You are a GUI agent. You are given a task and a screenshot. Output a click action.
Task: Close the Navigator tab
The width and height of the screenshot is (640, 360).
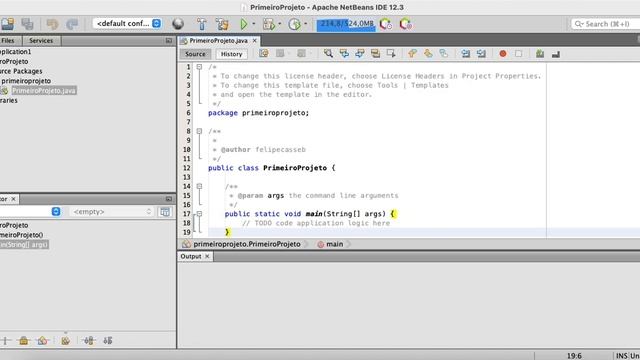13,199
